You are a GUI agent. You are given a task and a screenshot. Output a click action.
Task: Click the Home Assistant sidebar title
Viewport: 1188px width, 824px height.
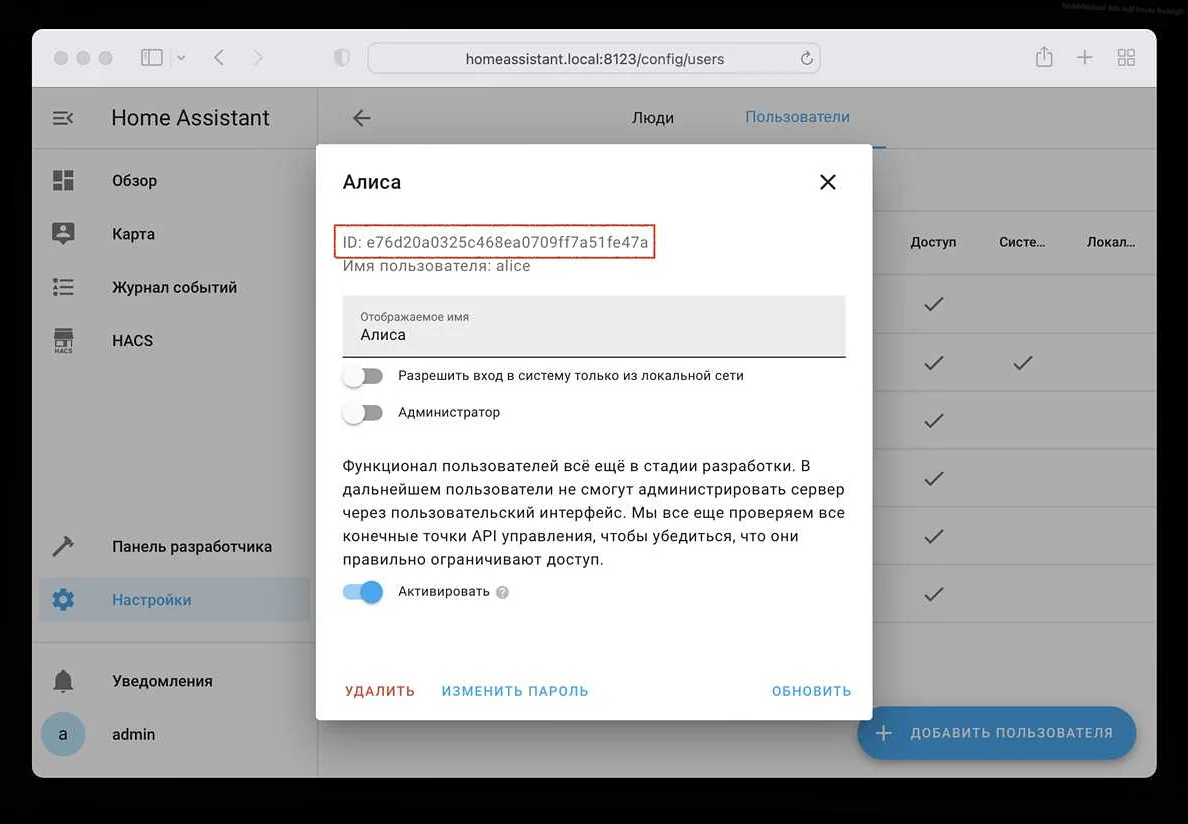click(190, 118)
